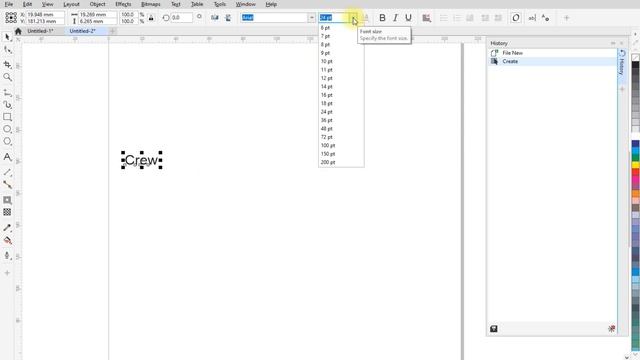
Task: Switch to the Untitled-2 document tab
Action: click(x=82, y=31)
